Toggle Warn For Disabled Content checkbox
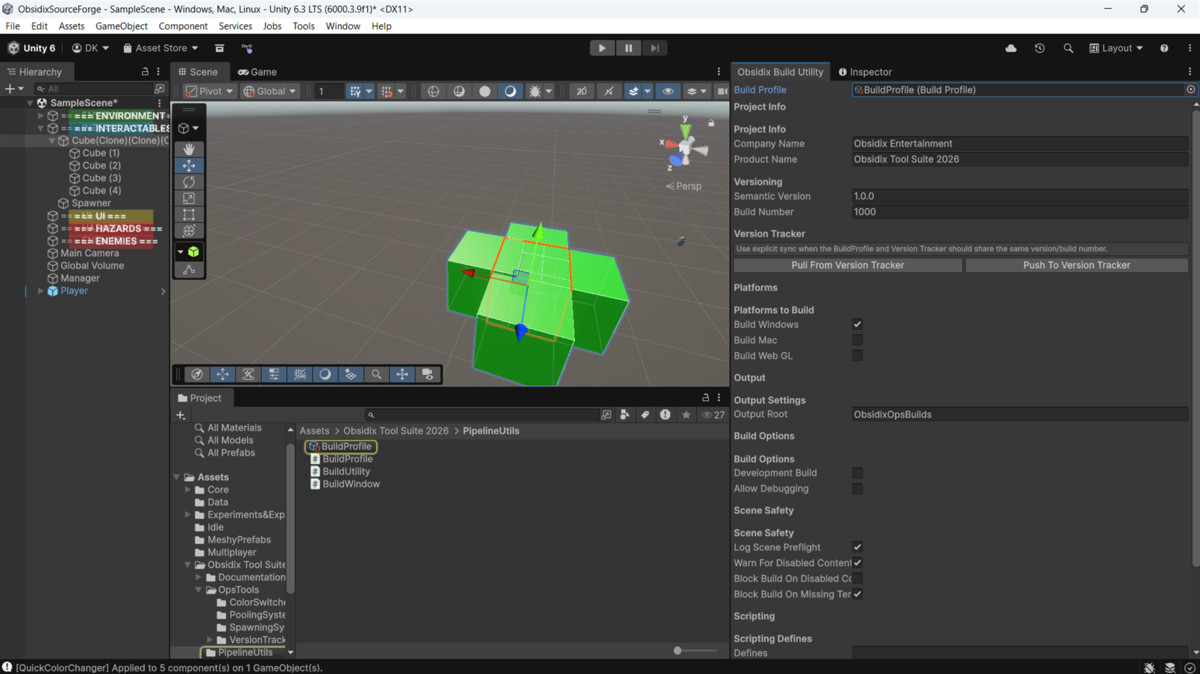This screenshot has width=1200, height=674. (857, 563)
